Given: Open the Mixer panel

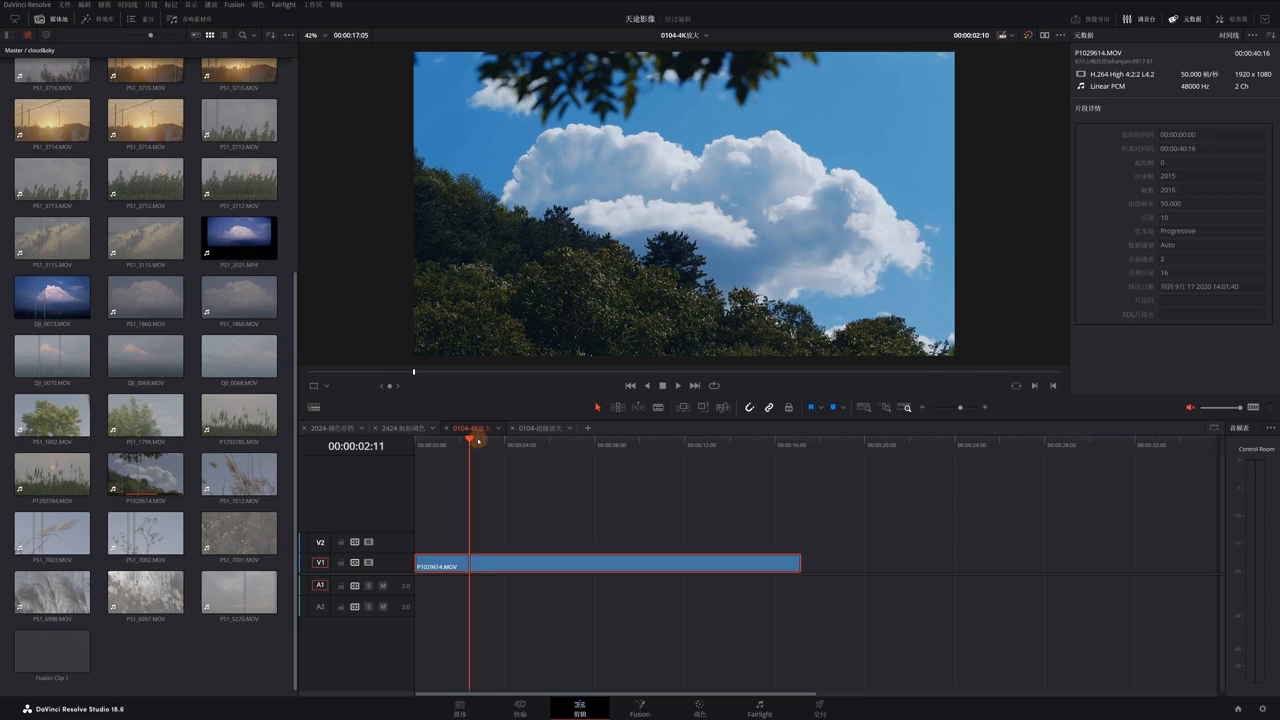Looking at the screenshot, I should coord(1139,19).
